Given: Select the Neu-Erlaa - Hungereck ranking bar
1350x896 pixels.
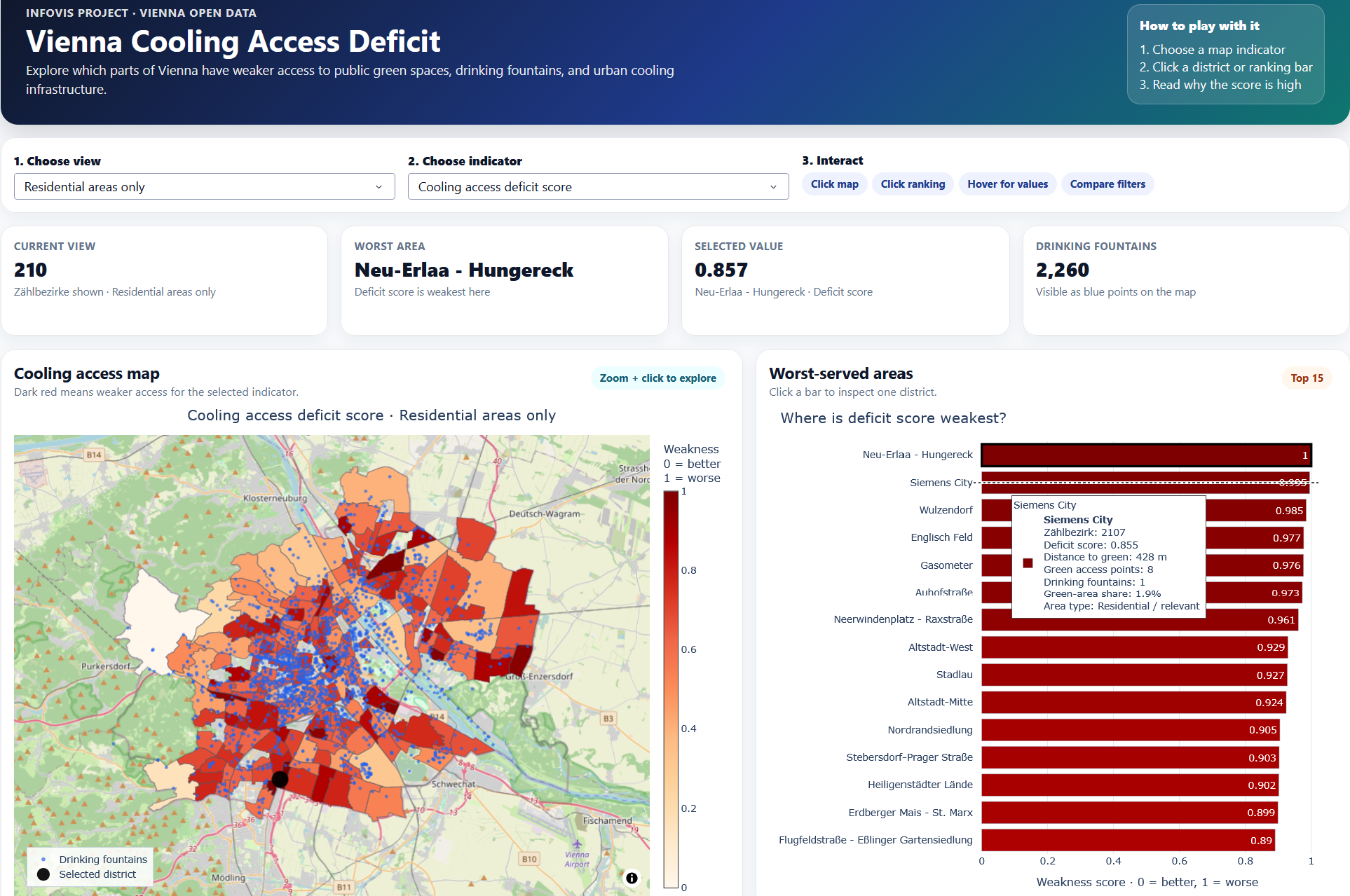Looking at the screenshot, I should [x=1146, y=455].
